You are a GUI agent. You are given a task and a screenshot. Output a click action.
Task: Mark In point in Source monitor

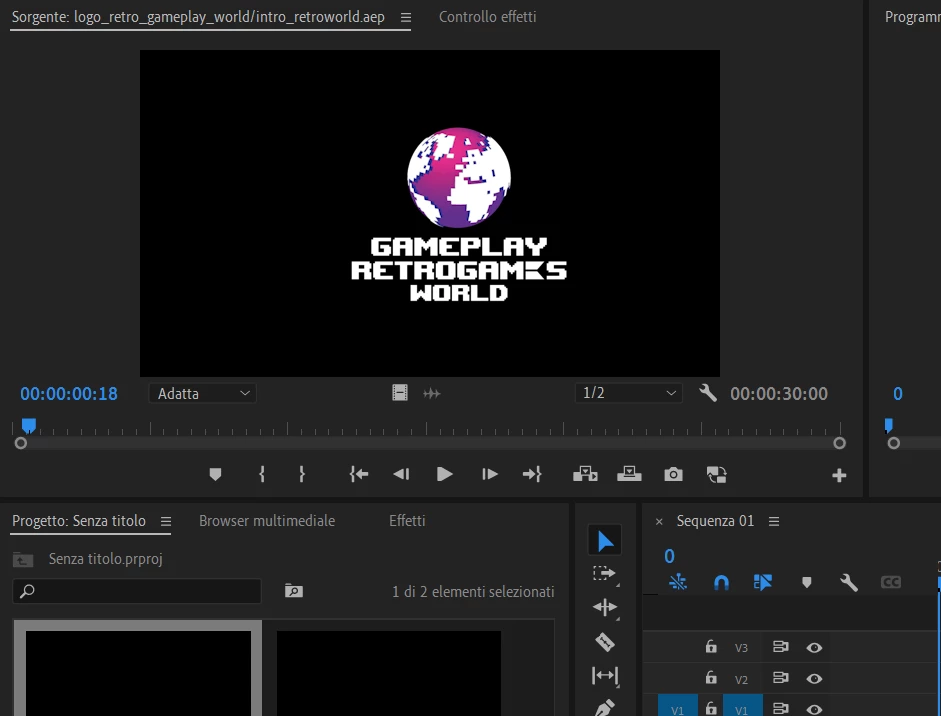262,475
